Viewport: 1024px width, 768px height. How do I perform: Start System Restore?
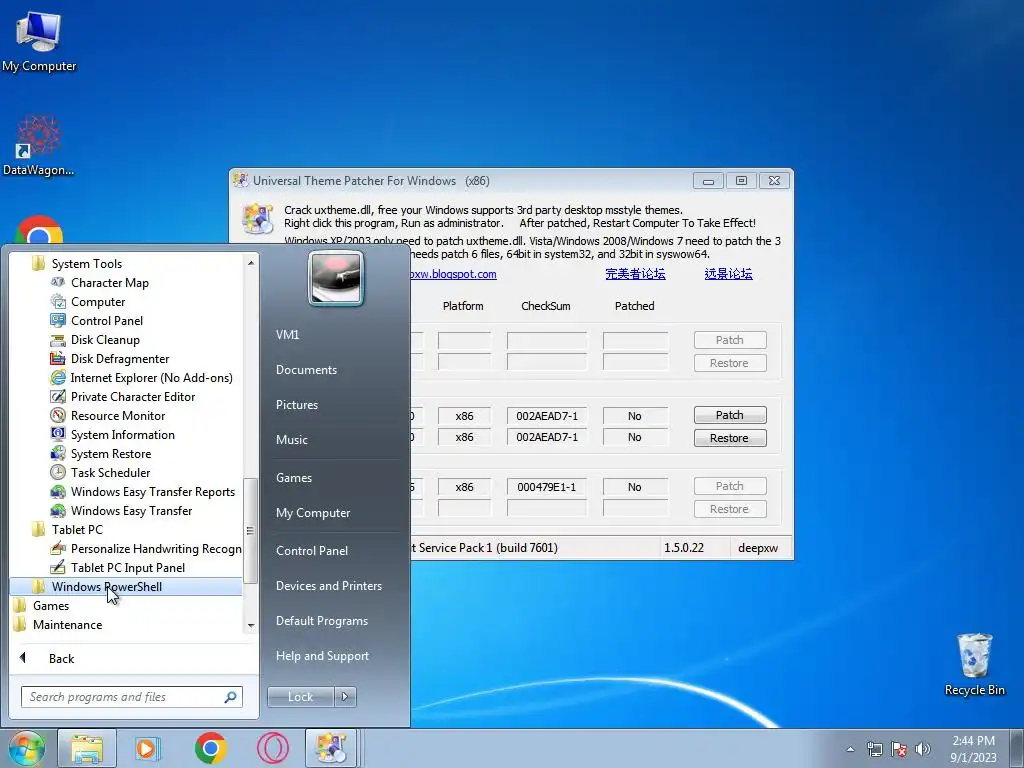click(x=110, y=453)
